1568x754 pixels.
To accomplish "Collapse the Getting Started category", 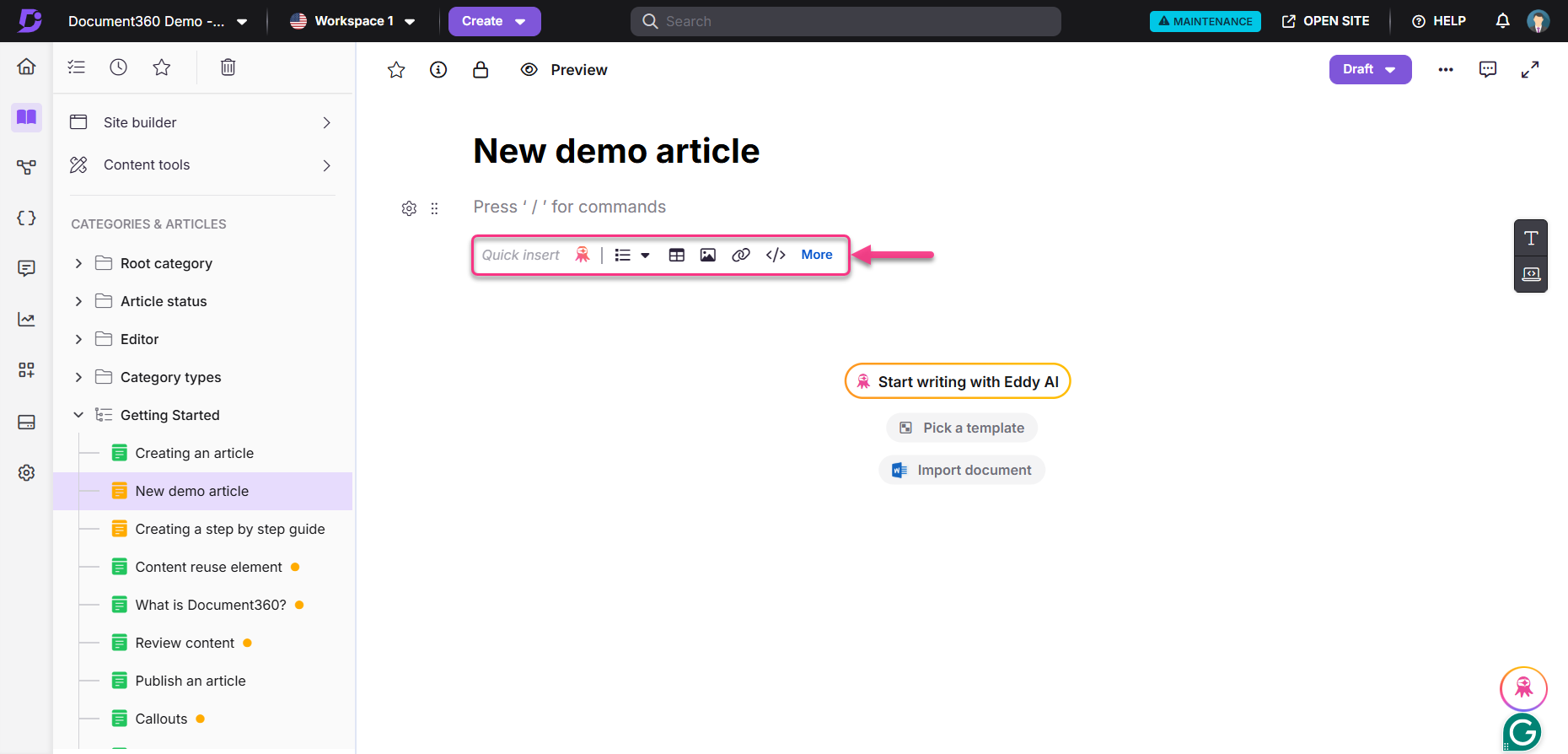I will point(78,415).
